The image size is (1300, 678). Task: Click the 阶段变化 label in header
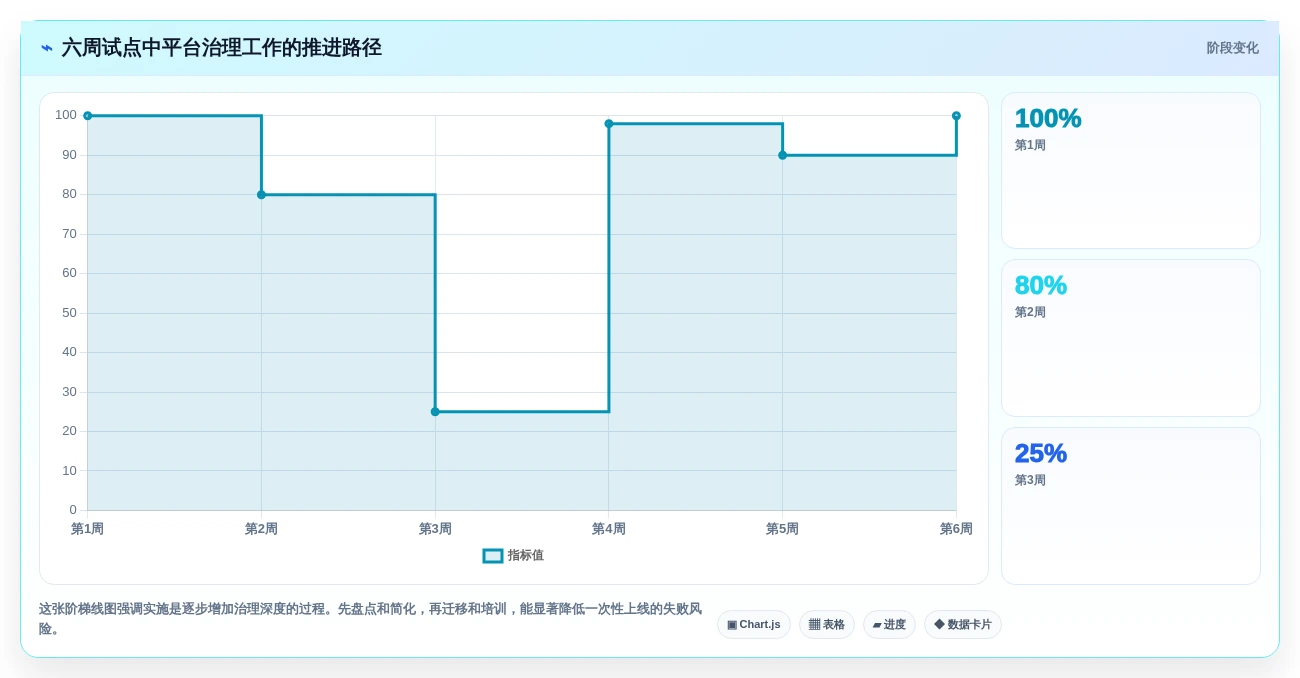pyautogui.click(x=1232, y=48)
